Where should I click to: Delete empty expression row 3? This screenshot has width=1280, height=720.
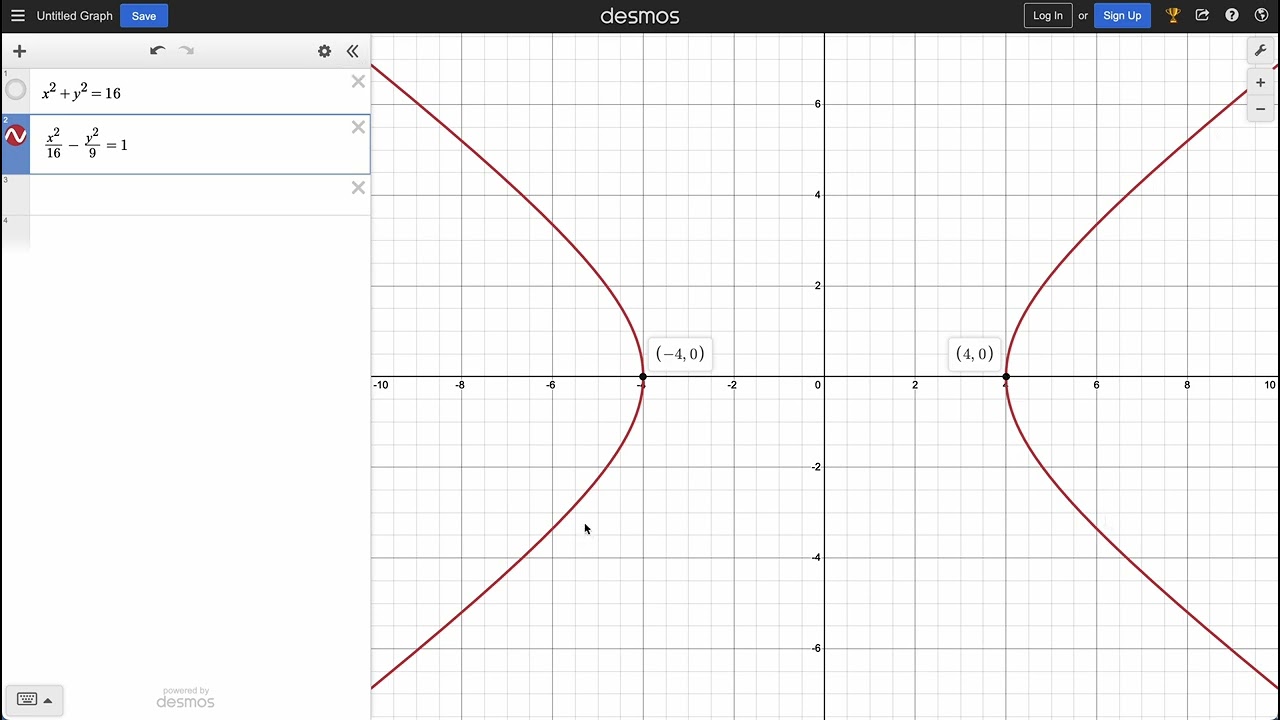point(358,188)
